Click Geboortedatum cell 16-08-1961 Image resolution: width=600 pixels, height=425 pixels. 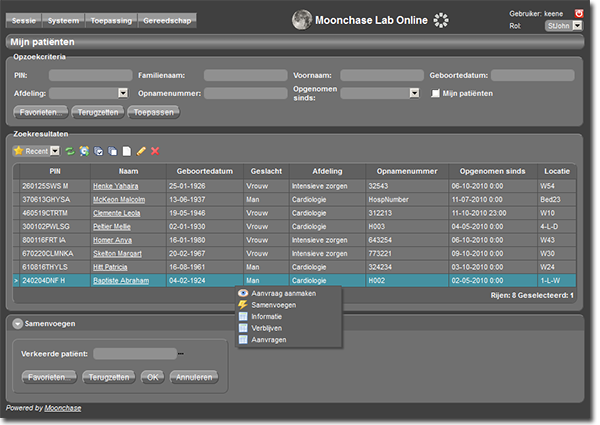tap(205, 267)
